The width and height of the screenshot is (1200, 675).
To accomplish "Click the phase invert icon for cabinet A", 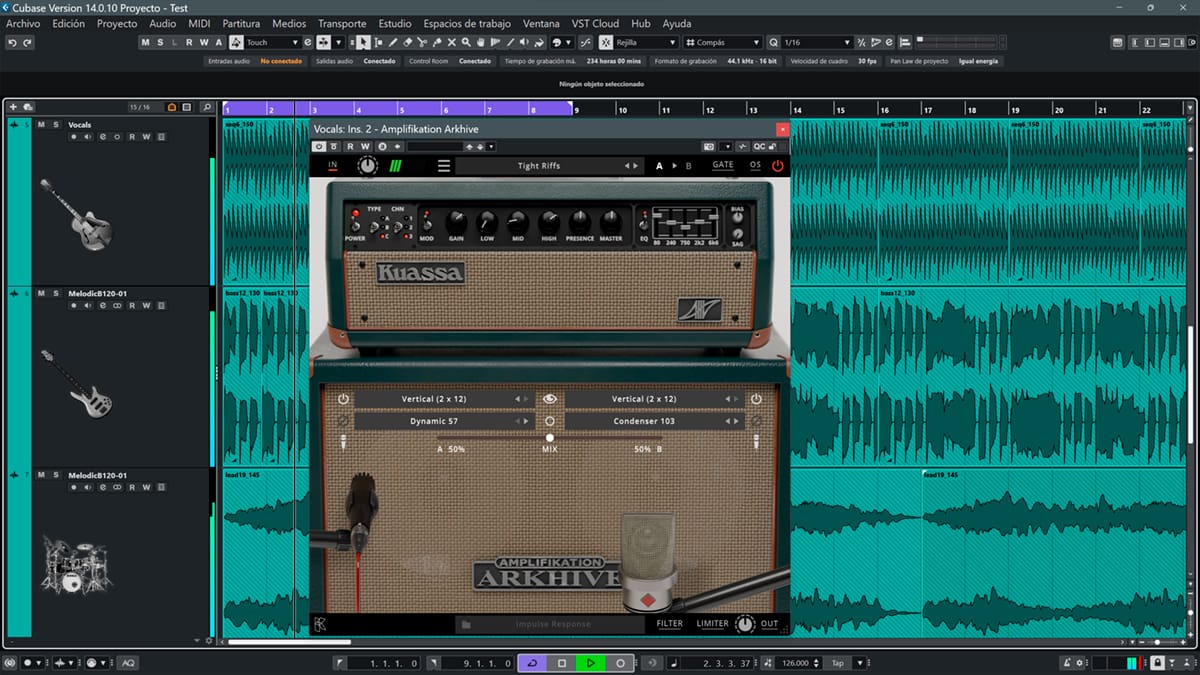I will tap(343, 421).
